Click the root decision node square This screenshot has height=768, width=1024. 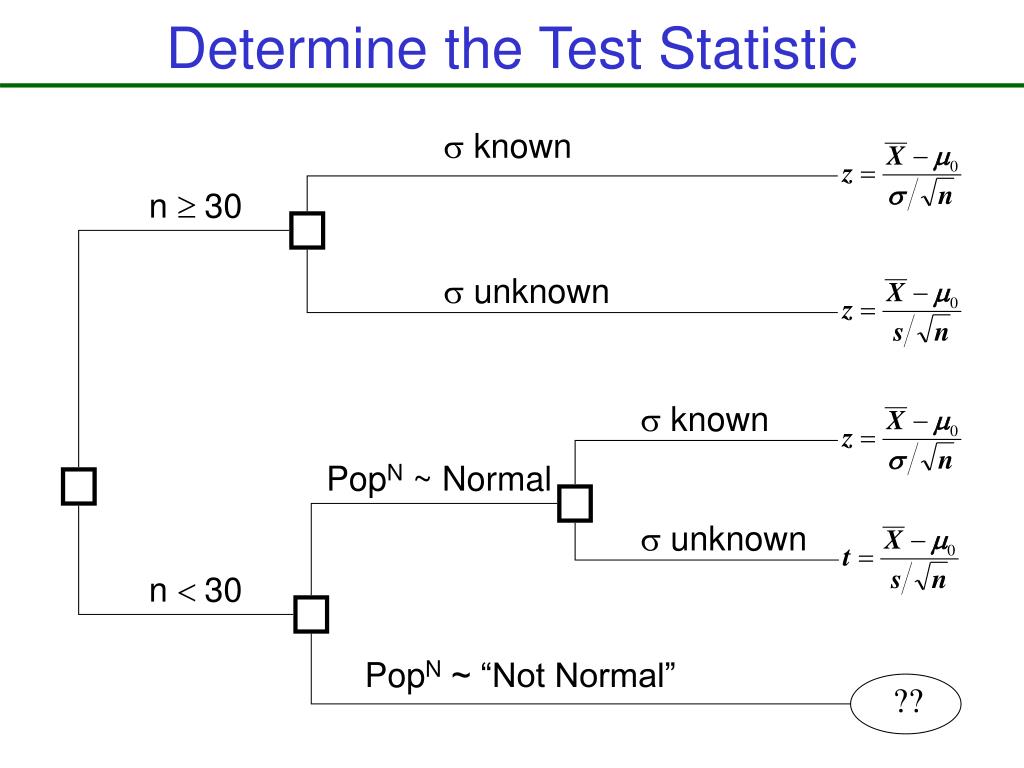(78, 486)
